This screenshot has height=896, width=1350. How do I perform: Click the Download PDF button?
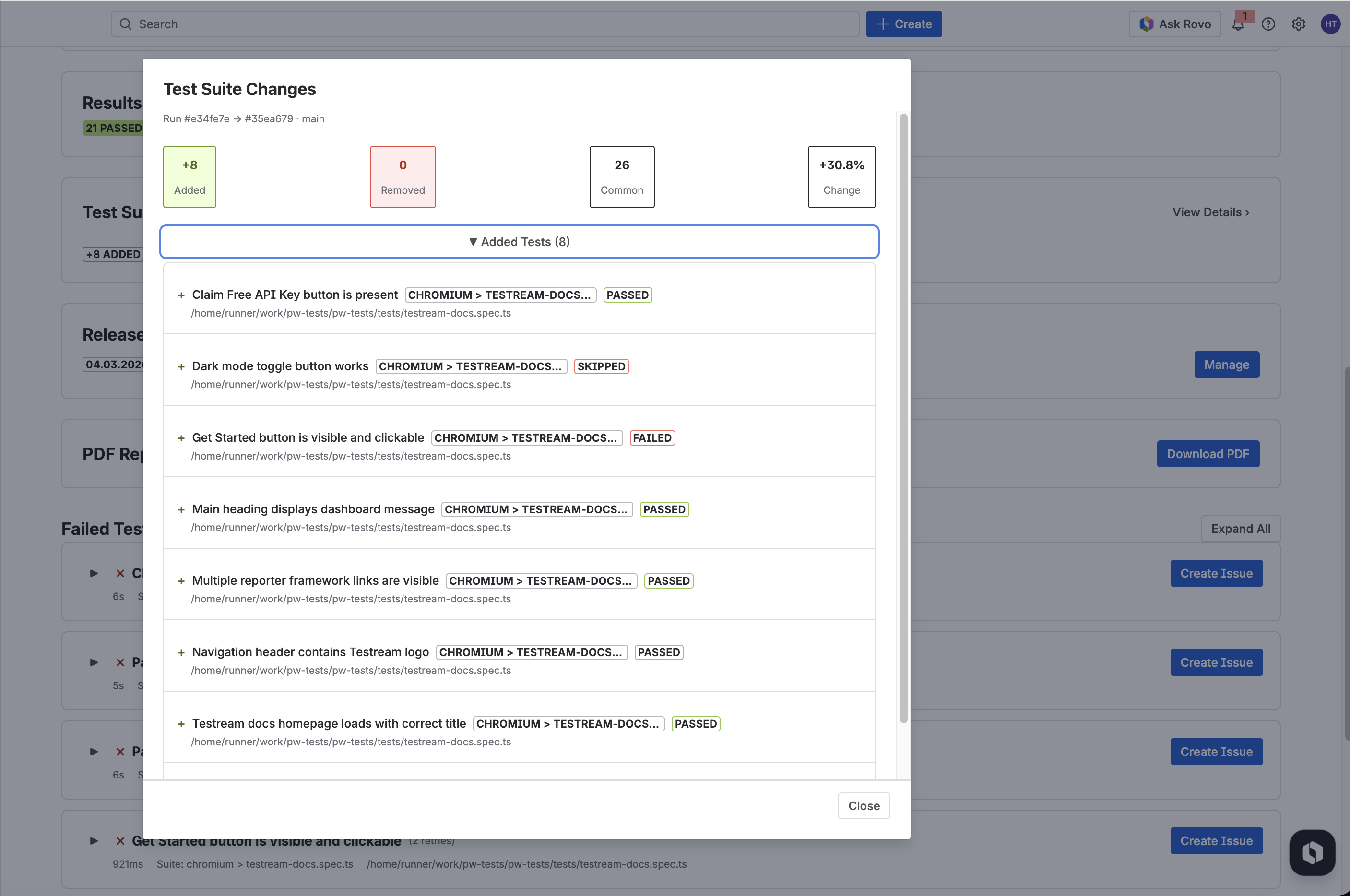[x=1208, y=454]
